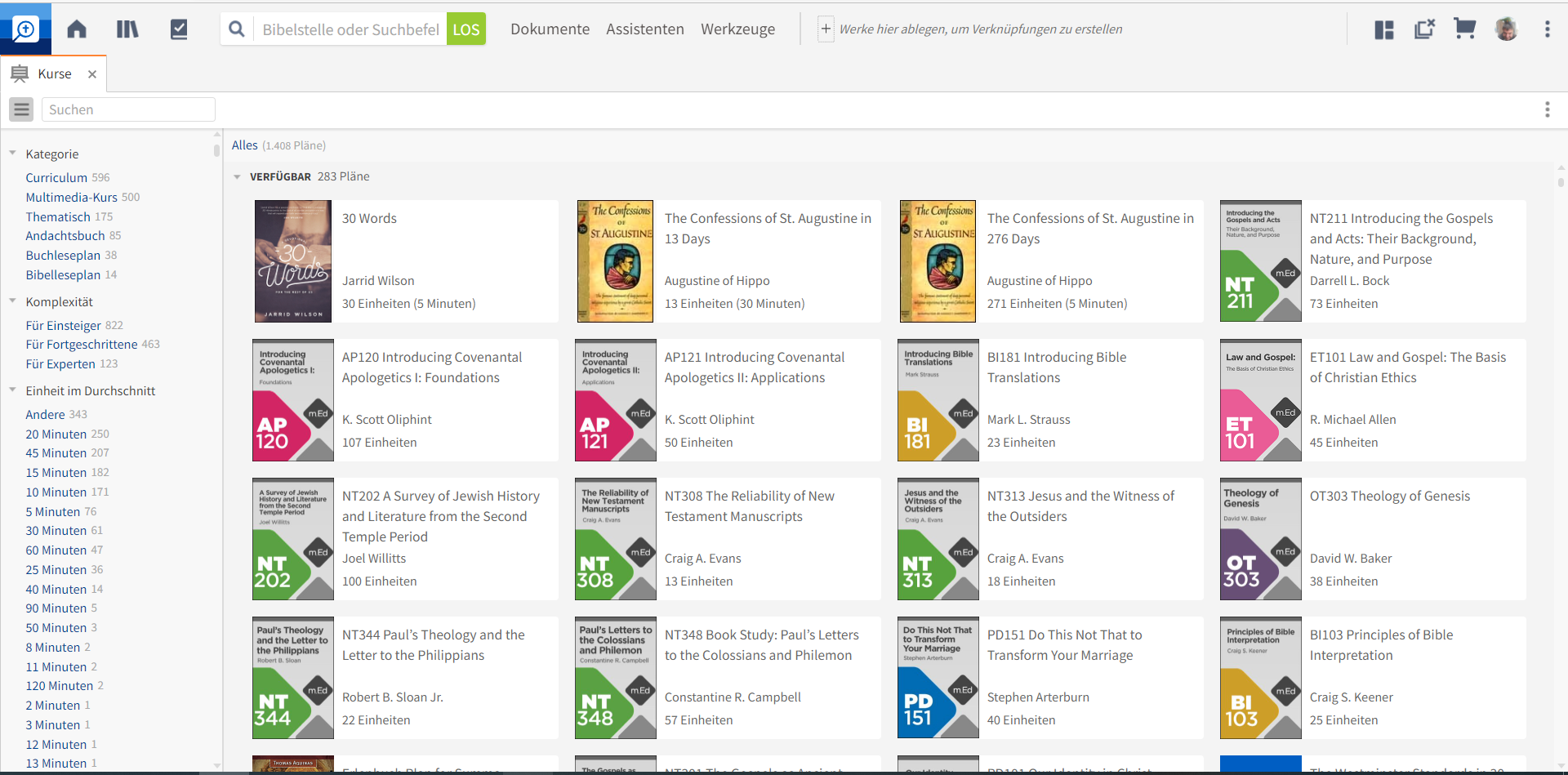The width and height of the screenshot is (1568, 775).
Task: Open the application three-dot menu
Action: 1547,29
